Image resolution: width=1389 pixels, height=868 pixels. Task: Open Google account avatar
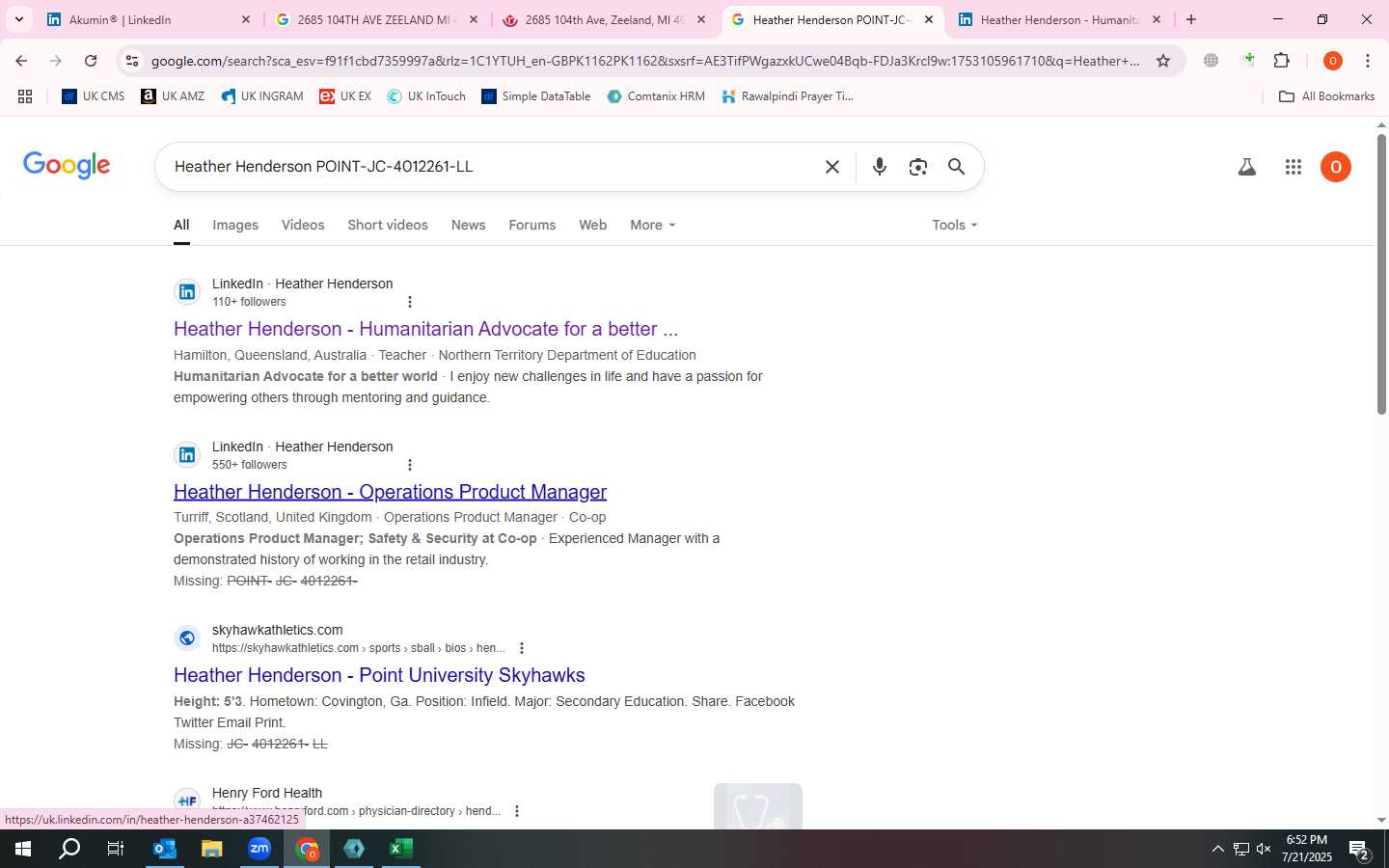[1336, 167]
